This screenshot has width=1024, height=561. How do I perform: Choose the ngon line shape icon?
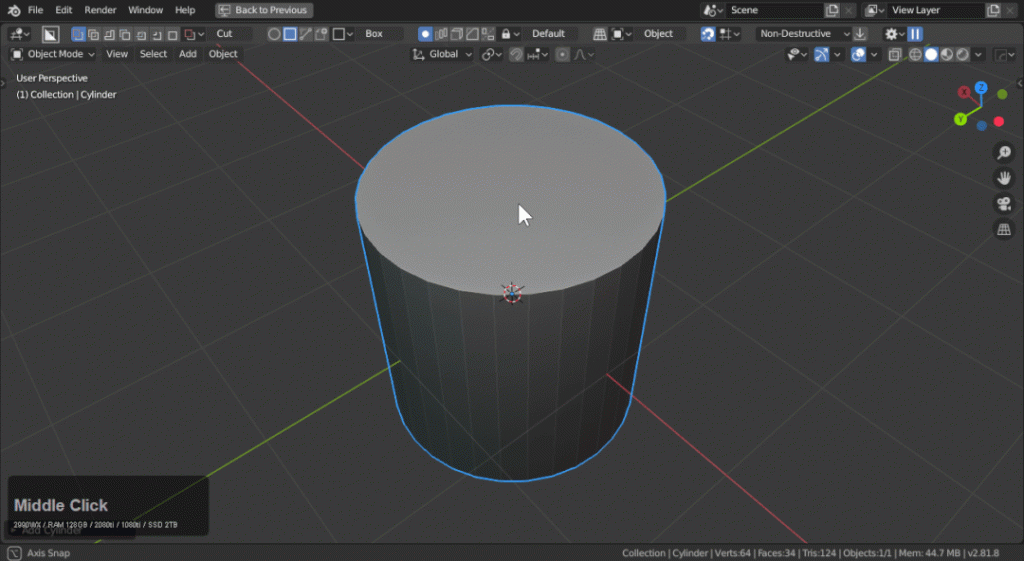click(306, 33)
